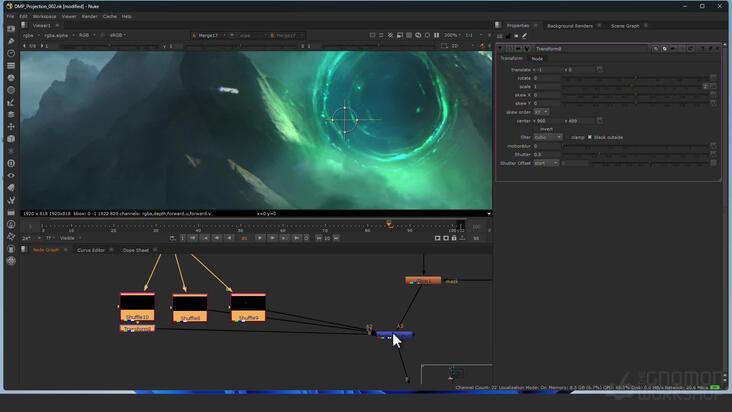Open the Image nodes toolbar icon

click(11, 29)
